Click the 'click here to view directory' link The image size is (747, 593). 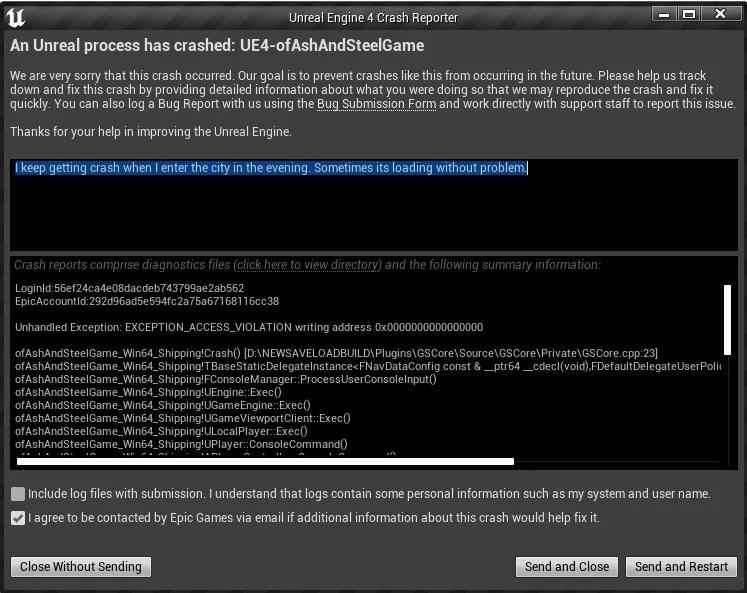308,265
